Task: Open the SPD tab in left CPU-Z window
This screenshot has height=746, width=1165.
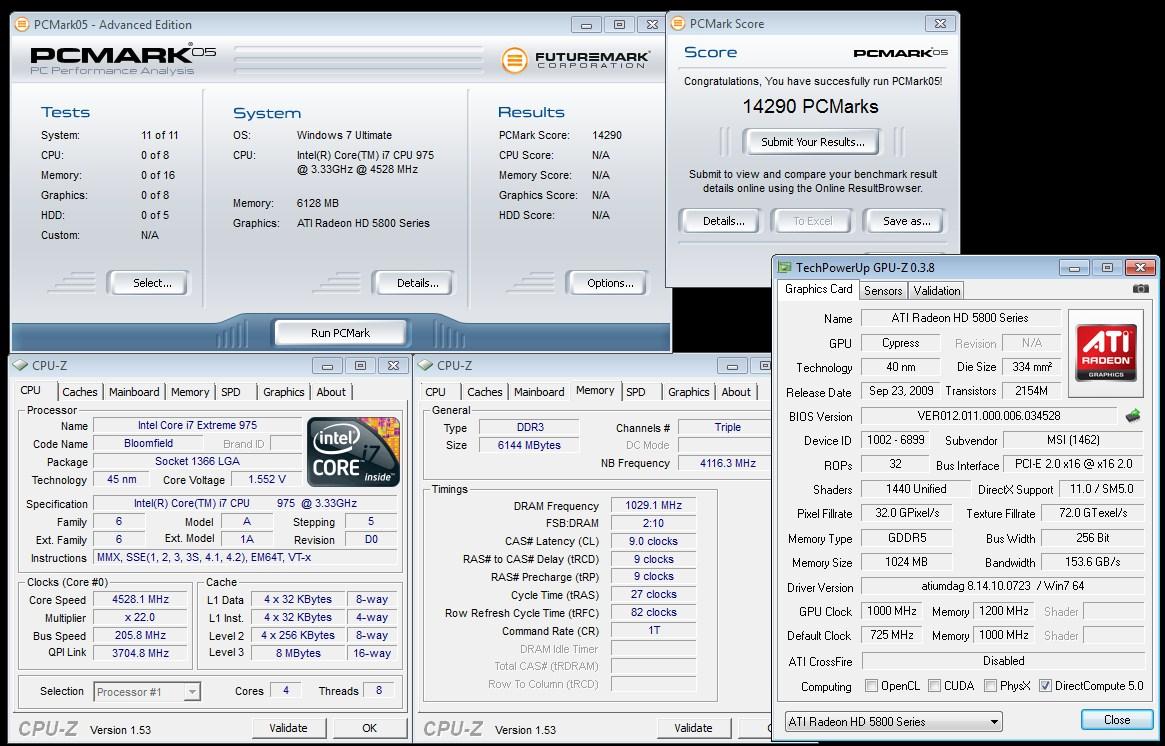Action: pos(231,392)
